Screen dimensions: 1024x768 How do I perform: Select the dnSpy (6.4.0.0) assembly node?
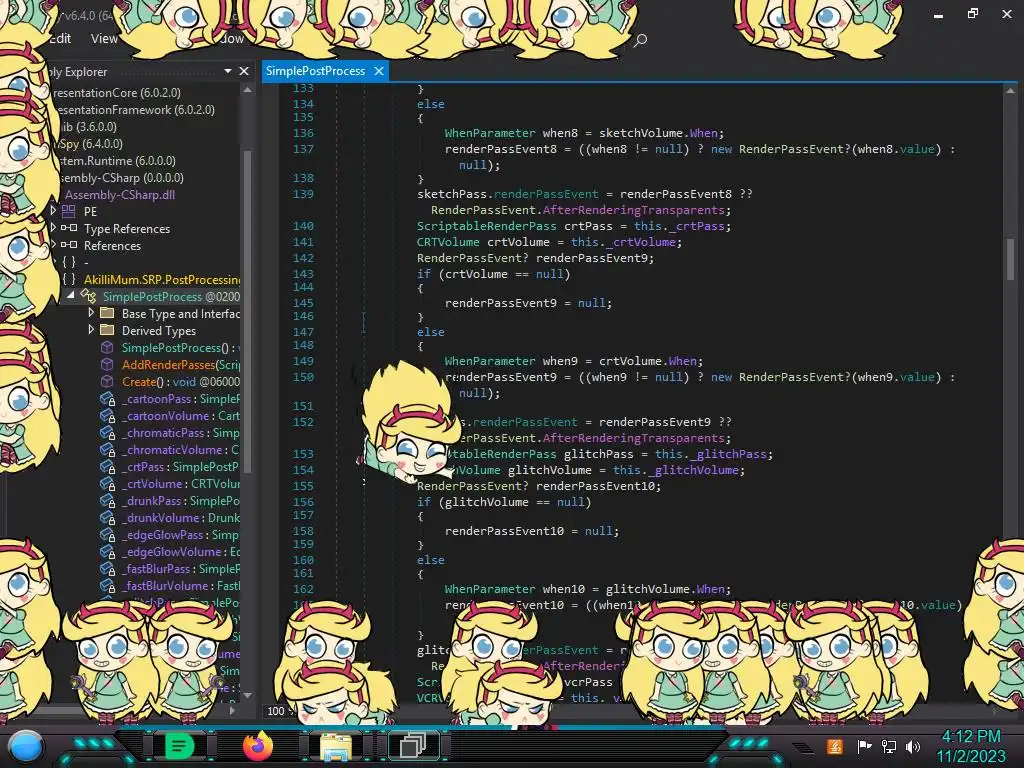pyautogui.click(x=90, y=144)
